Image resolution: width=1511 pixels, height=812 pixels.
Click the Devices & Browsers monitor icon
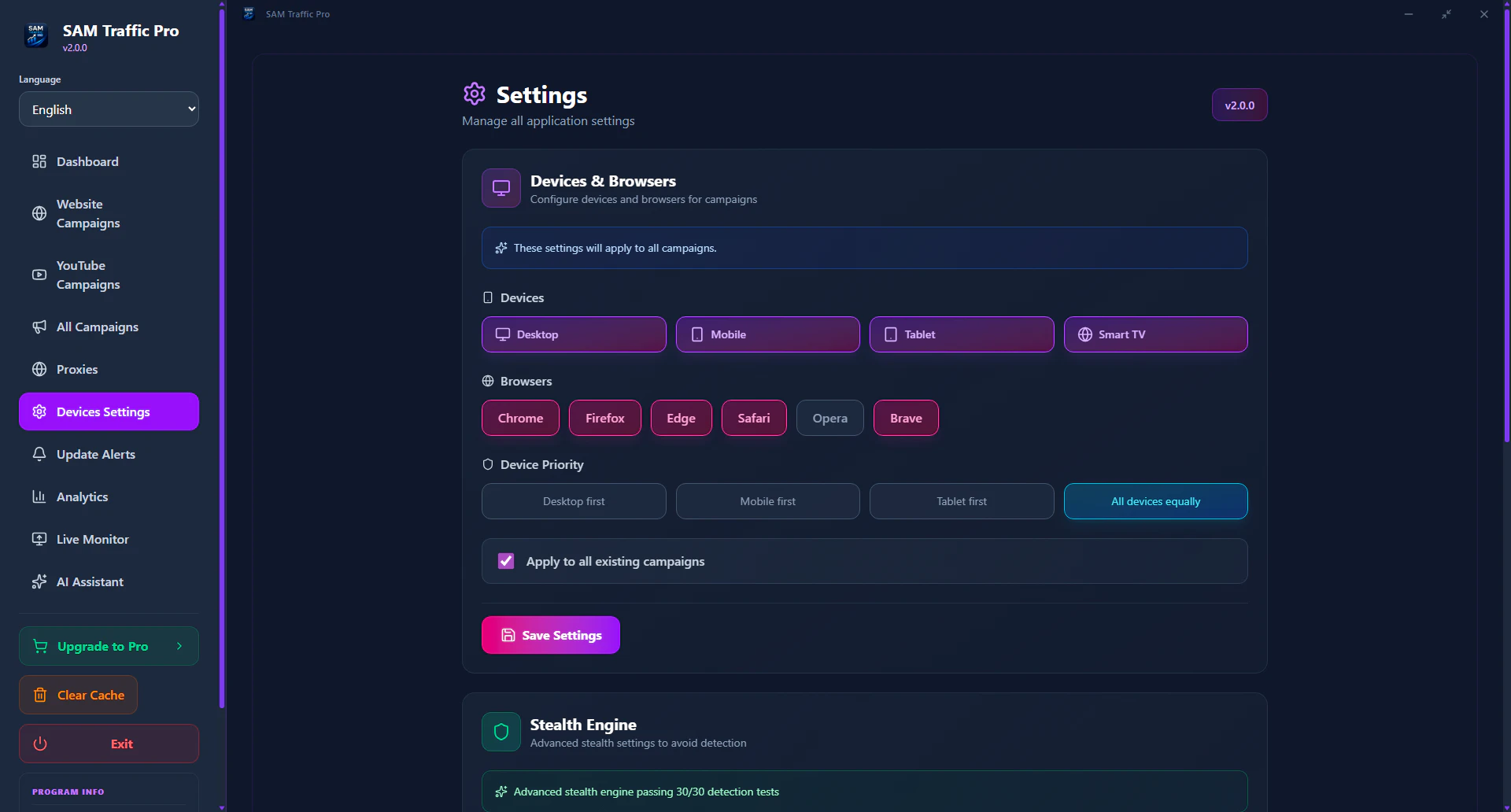tap(501, 188)
